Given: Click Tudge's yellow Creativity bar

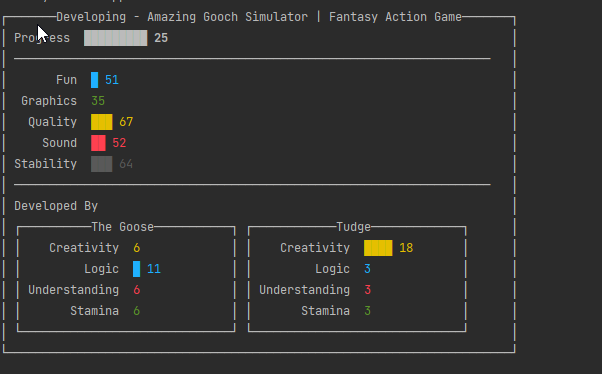Looking at the screenshot, I should (x=378, y=248).
